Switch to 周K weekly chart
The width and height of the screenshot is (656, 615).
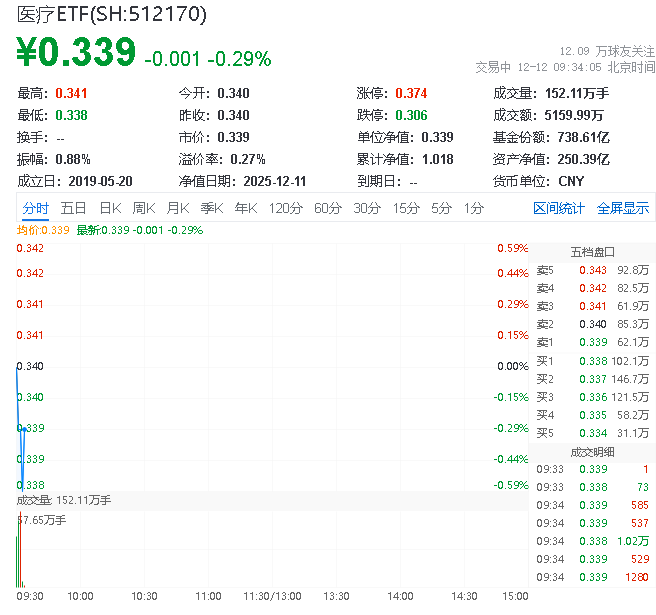click(x=144, y=208)
